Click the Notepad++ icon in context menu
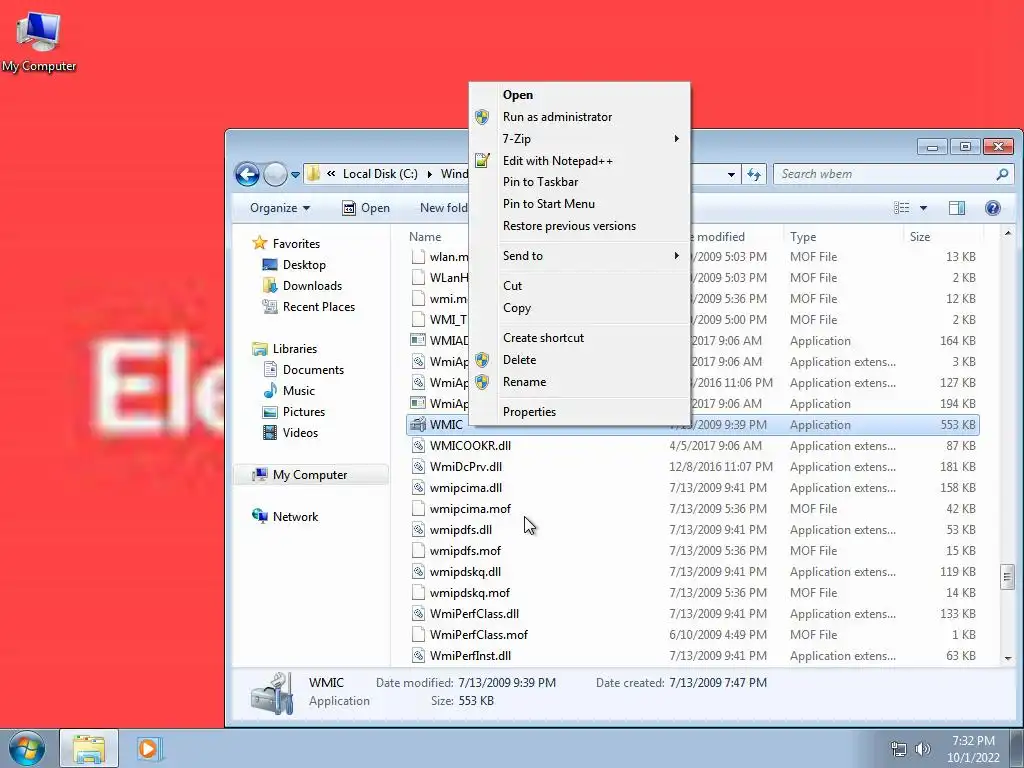The width and height of the screenshot is (1024, 768). click(x=482, y=160)
